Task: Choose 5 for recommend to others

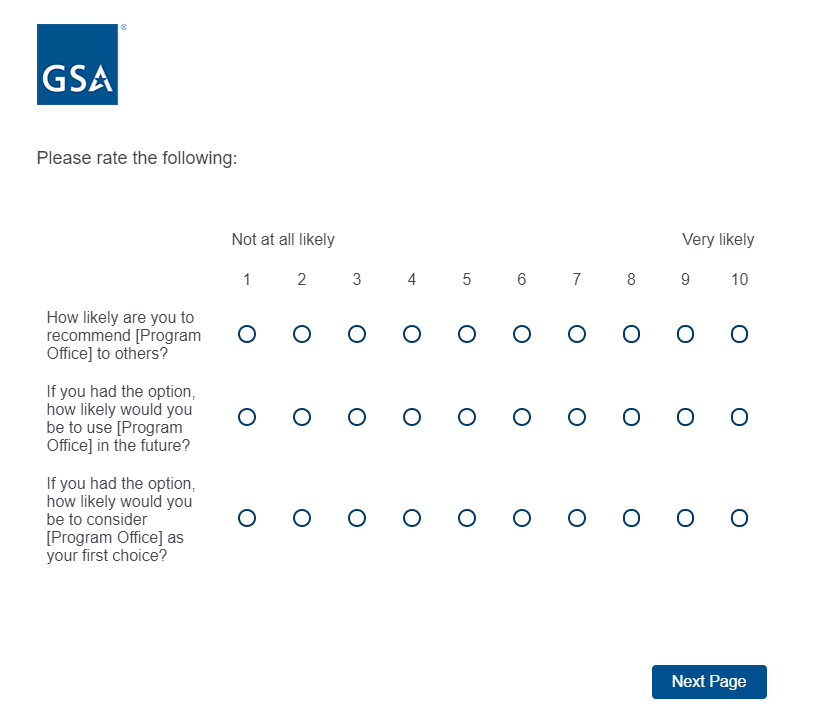Action: 467,334
